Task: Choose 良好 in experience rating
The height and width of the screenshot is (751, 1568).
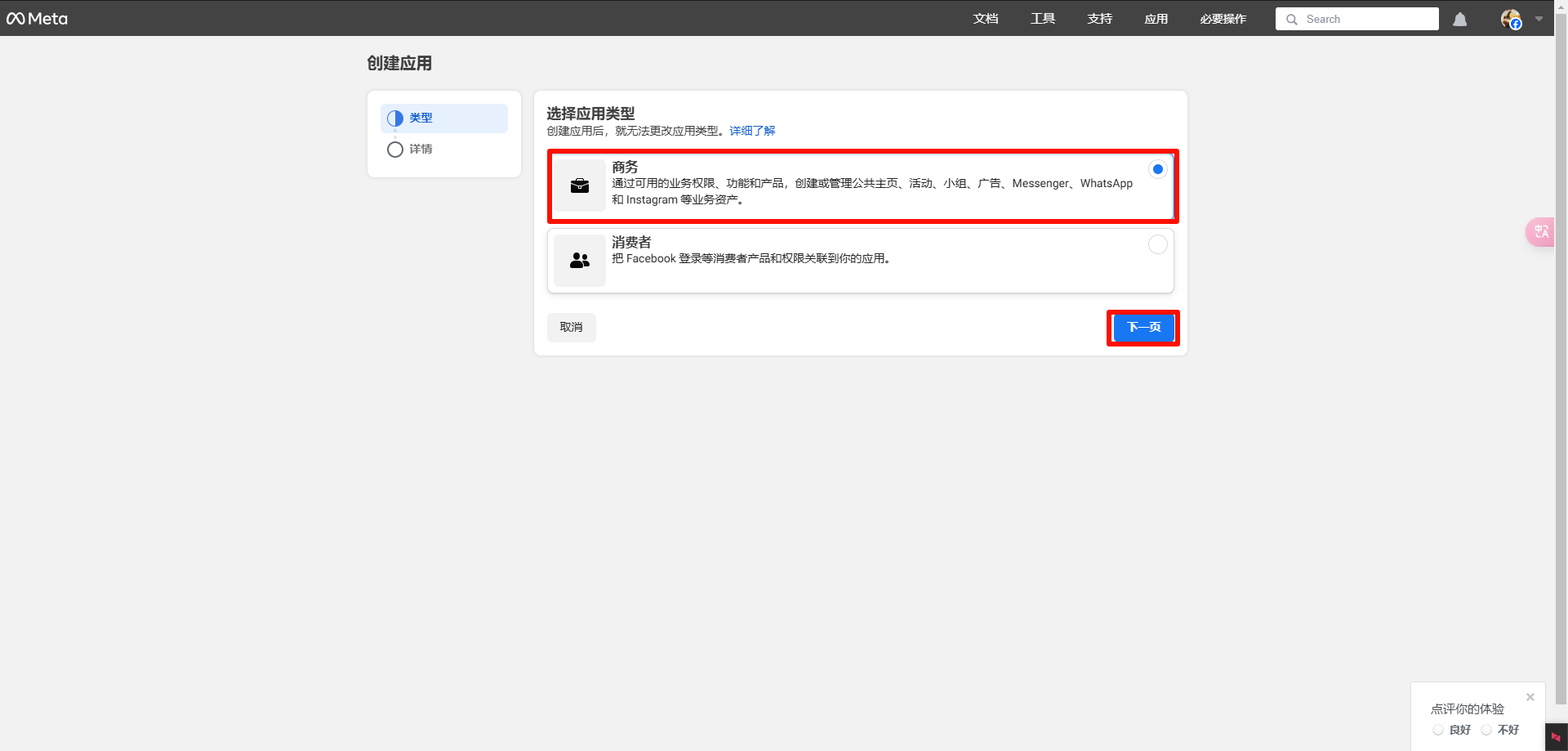Action: (1438, 730)
